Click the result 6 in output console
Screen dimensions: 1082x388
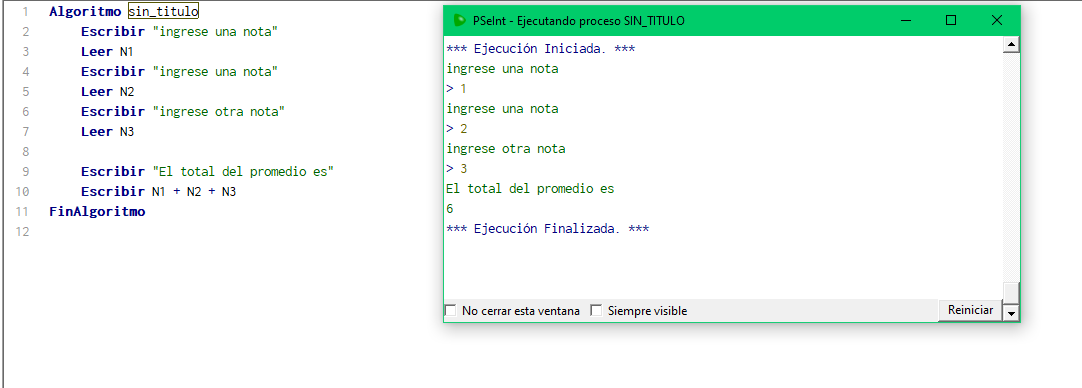click(450, 208)
